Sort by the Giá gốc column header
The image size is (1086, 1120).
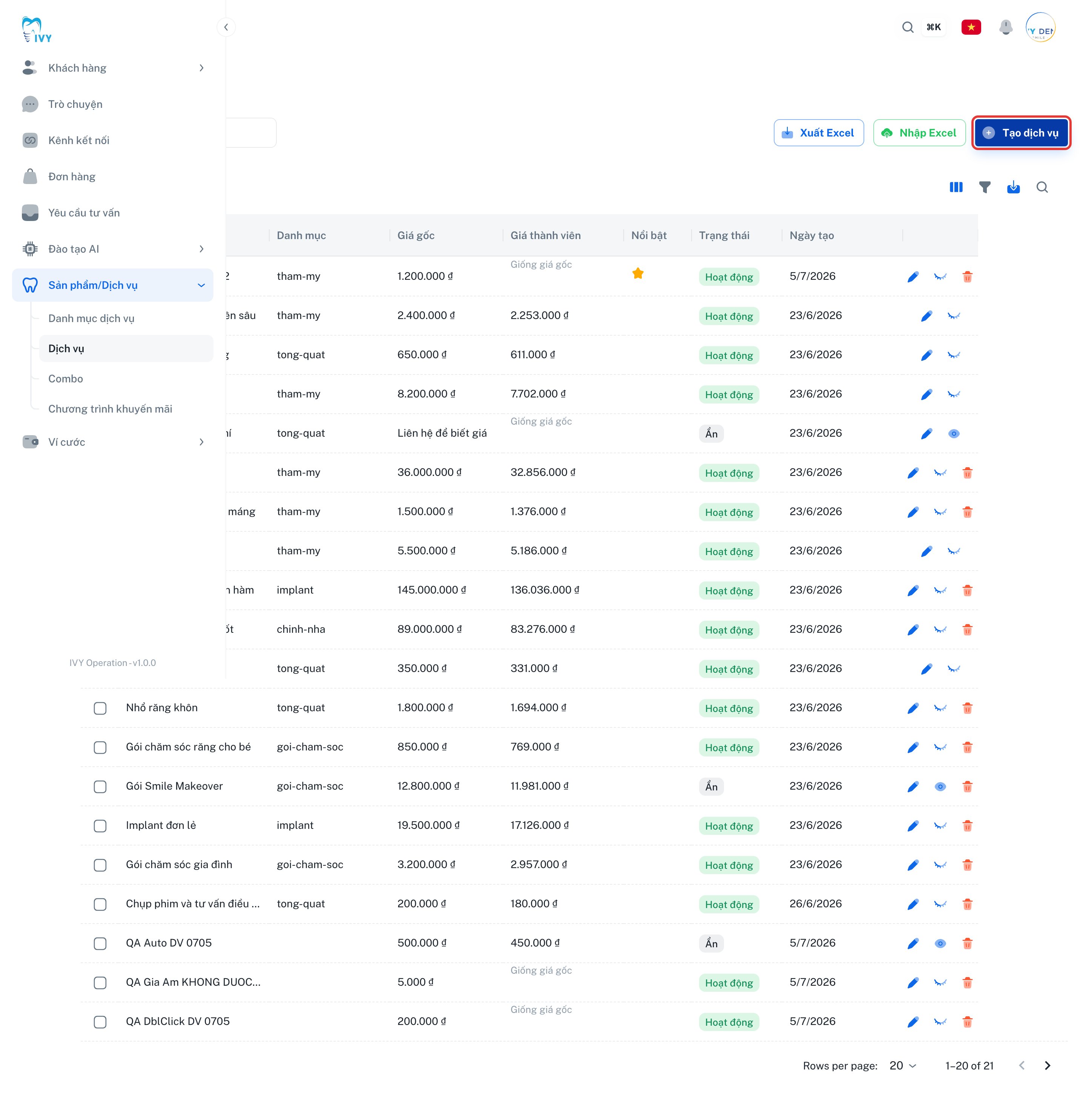coord(416,235)
